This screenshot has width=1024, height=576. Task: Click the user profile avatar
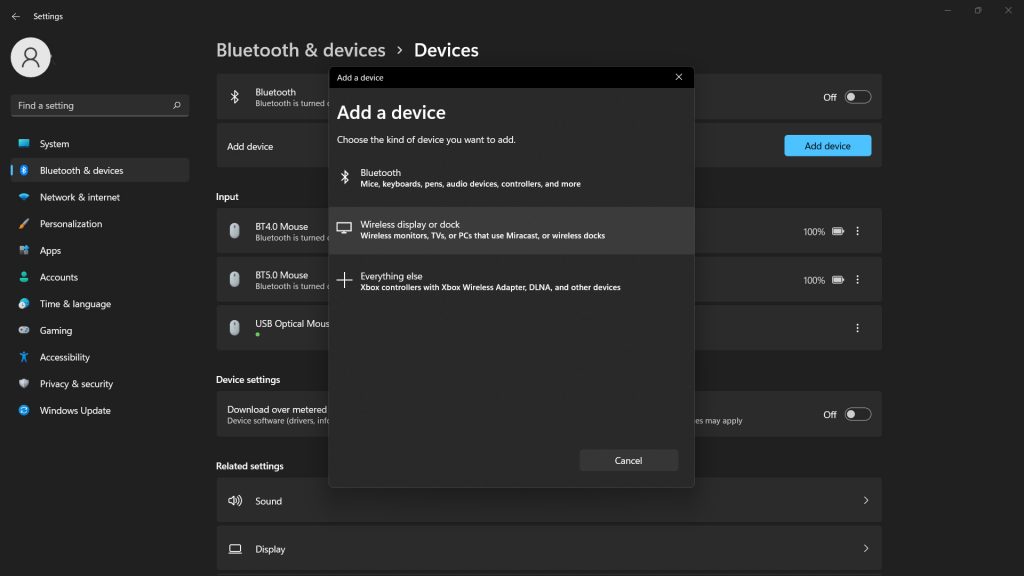pyautogui.click(x=31, y=57)
